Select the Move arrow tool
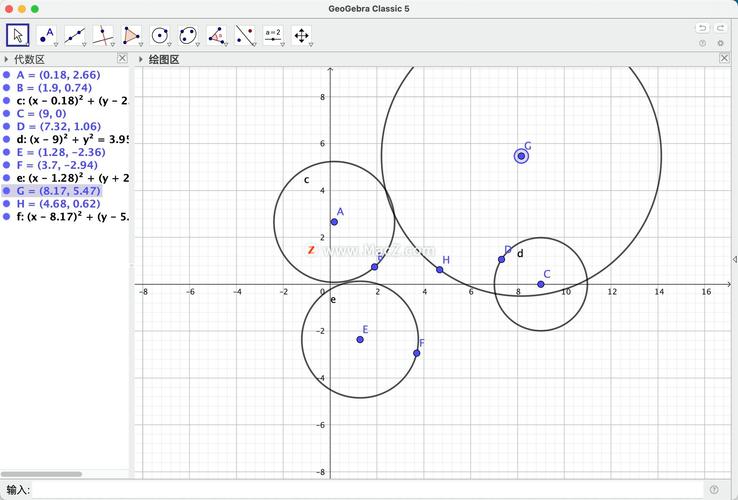 (x=18, y=35)
